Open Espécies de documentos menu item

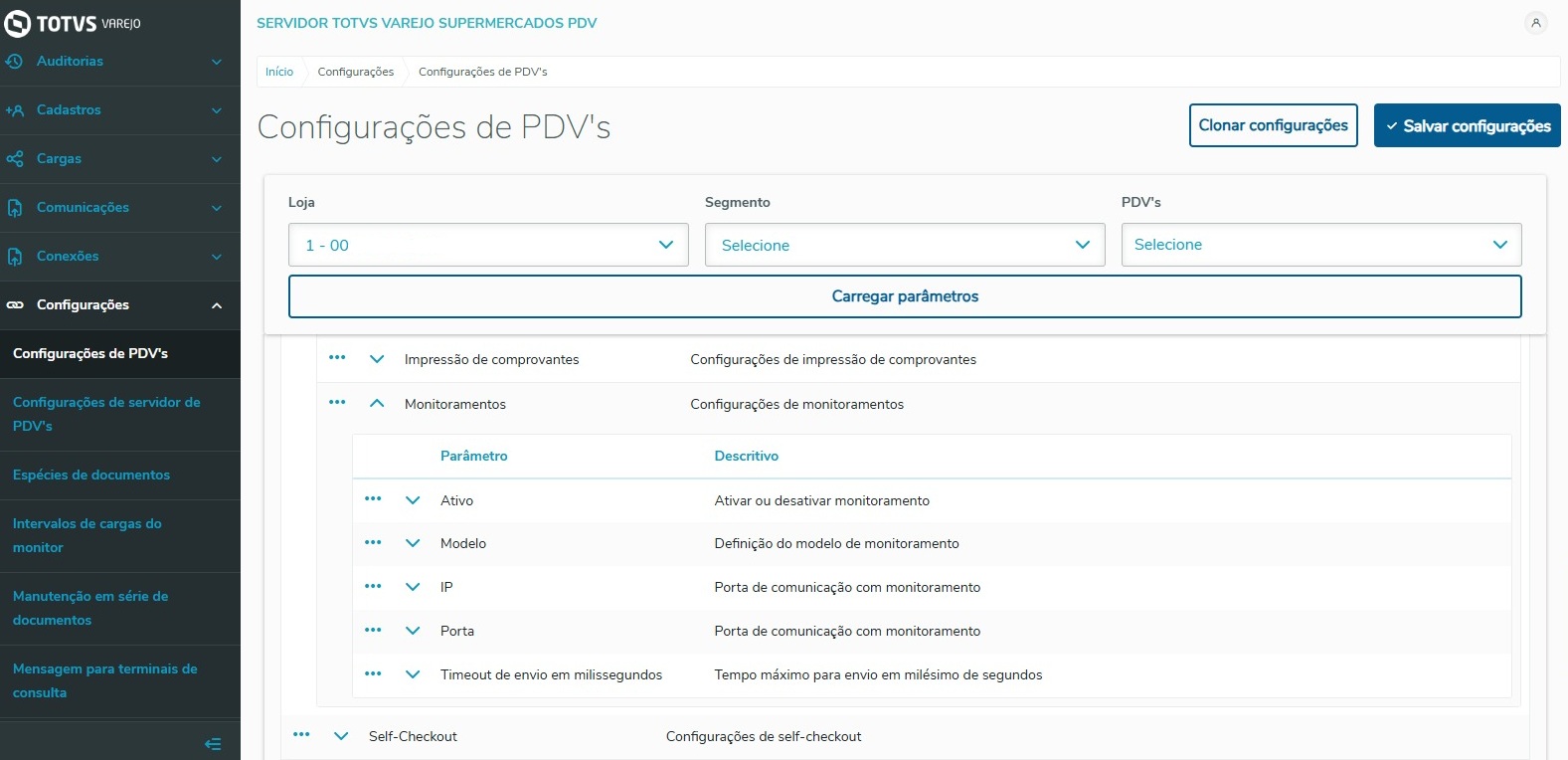pos(120,475)
